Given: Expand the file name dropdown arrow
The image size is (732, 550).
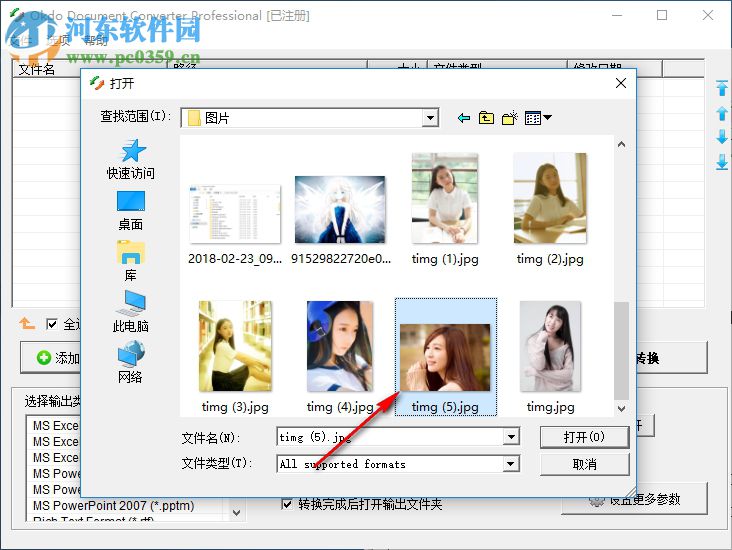Looking at the screenshot, I should [511, 437].
